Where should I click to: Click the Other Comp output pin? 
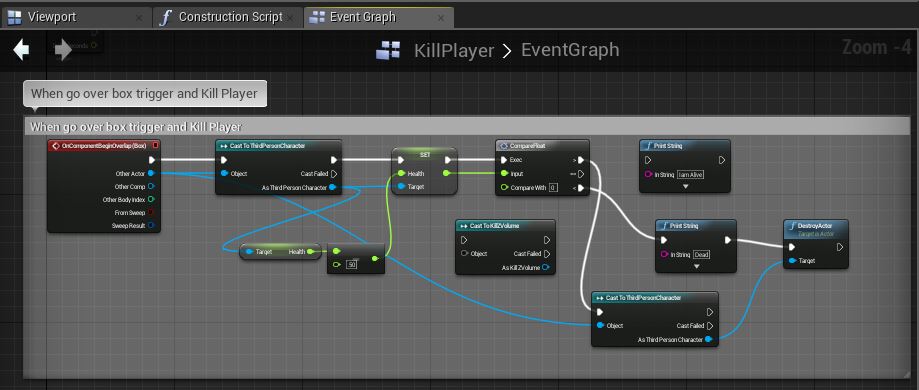[x=151, y=186]
